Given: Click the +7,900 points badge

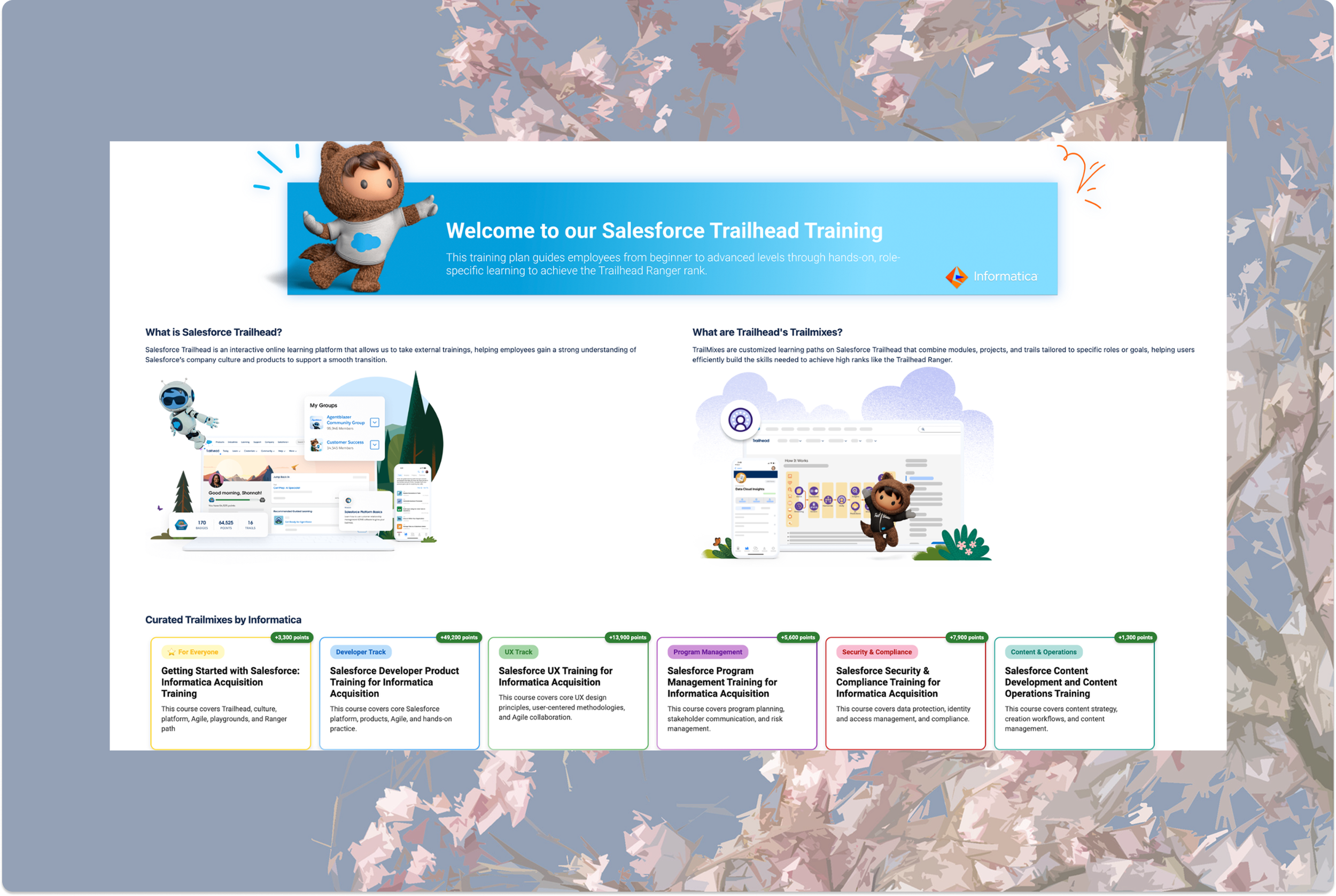Looking at the screenshot, I should pos(967,637).
